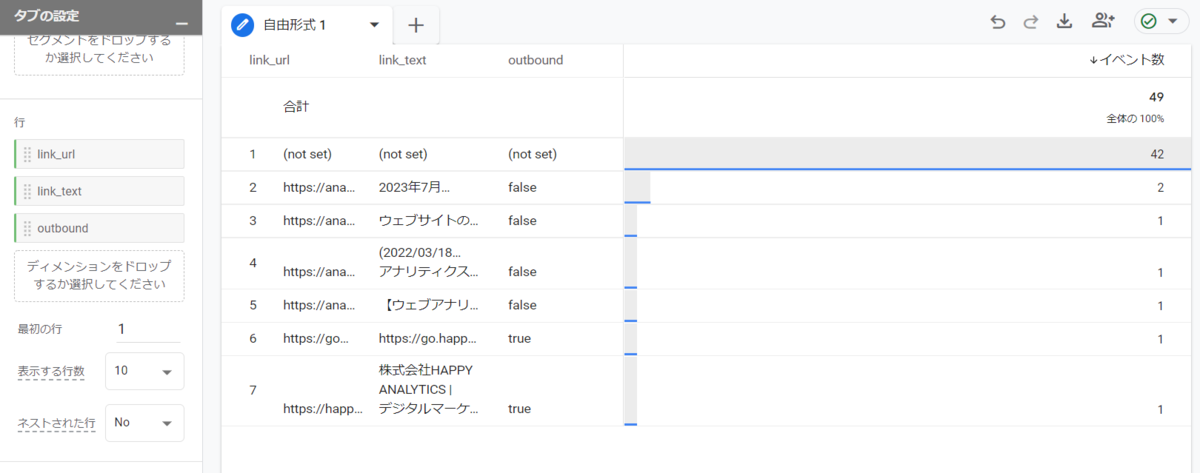Click the link_text cell ウェブサイトの…

coord(429,220)
